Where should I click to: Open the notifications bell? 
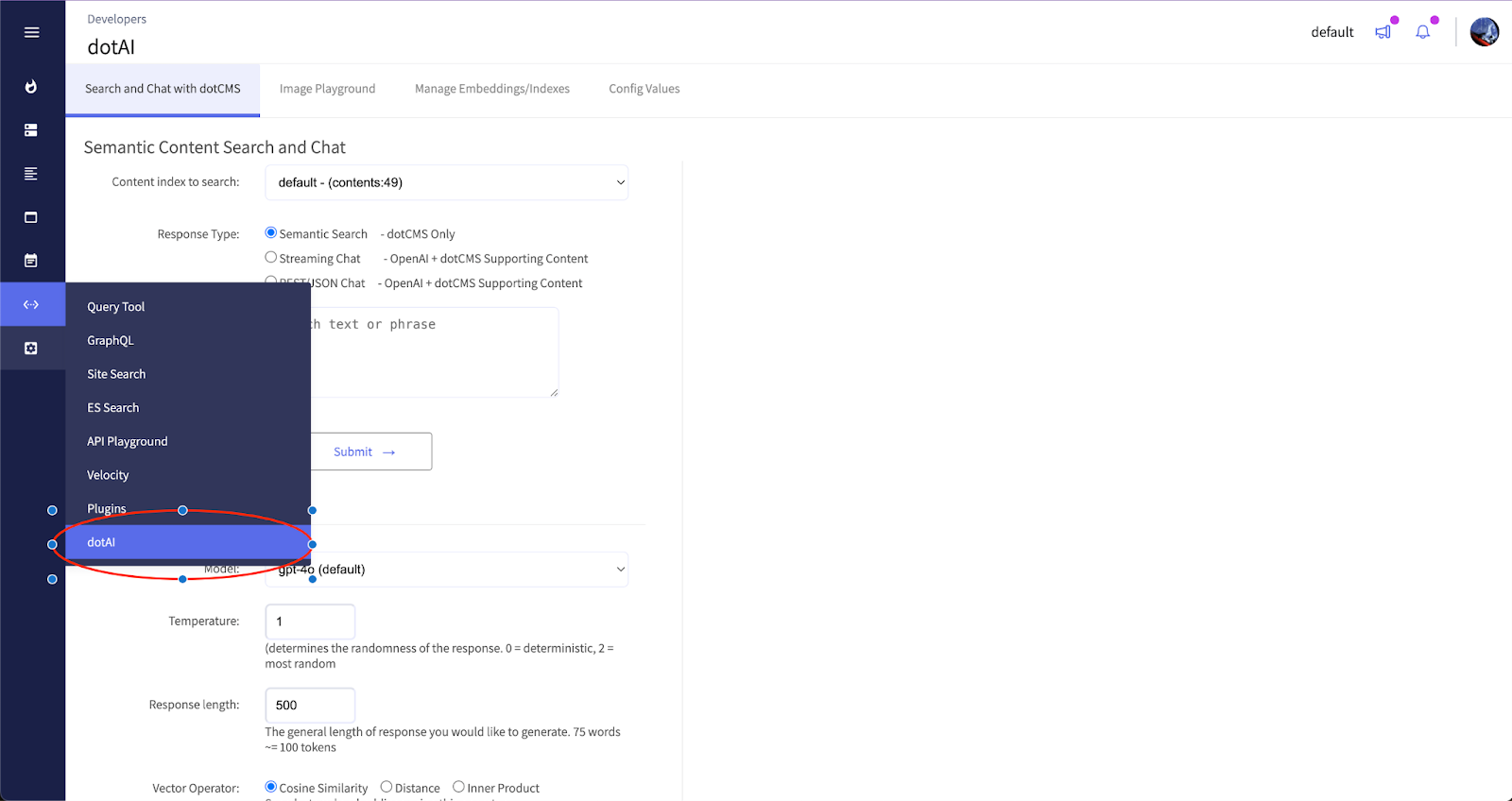(1422, 32)
